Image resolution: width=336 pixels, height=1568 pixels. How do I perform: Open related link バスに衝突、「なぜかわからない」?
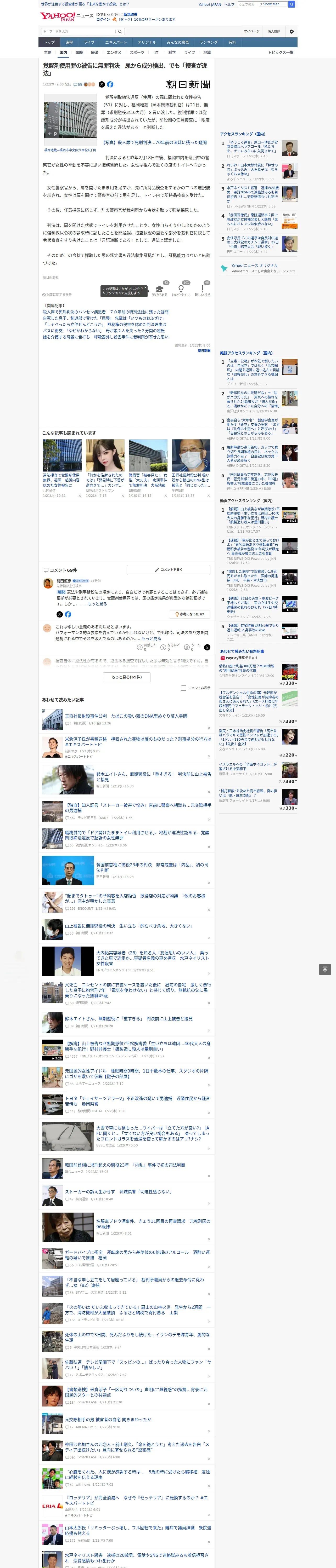click(x=104, y=331)
